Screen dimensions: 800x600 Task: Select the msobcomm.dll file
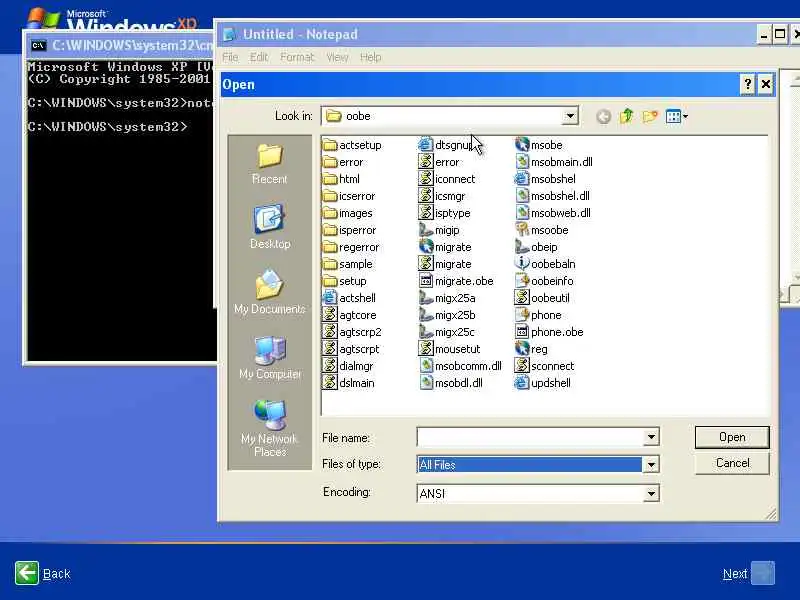point(460,366)
